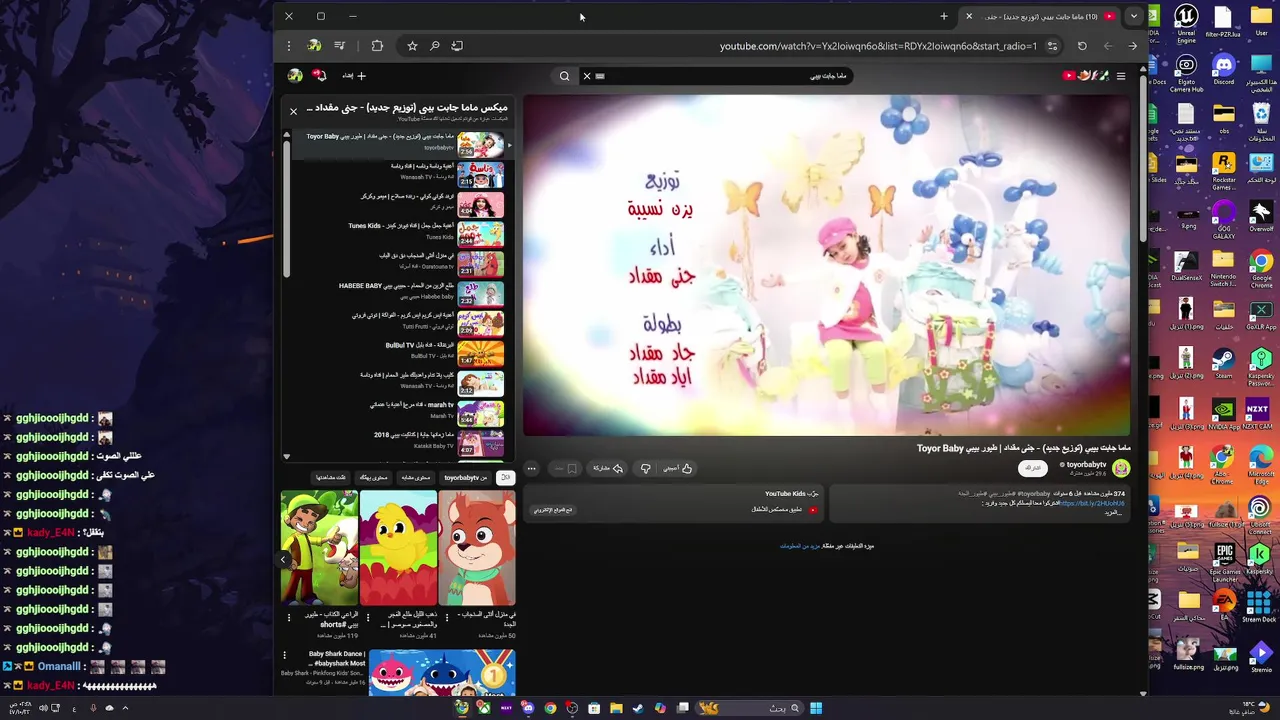Click the zoom magnifier icon in address bar

435,46
